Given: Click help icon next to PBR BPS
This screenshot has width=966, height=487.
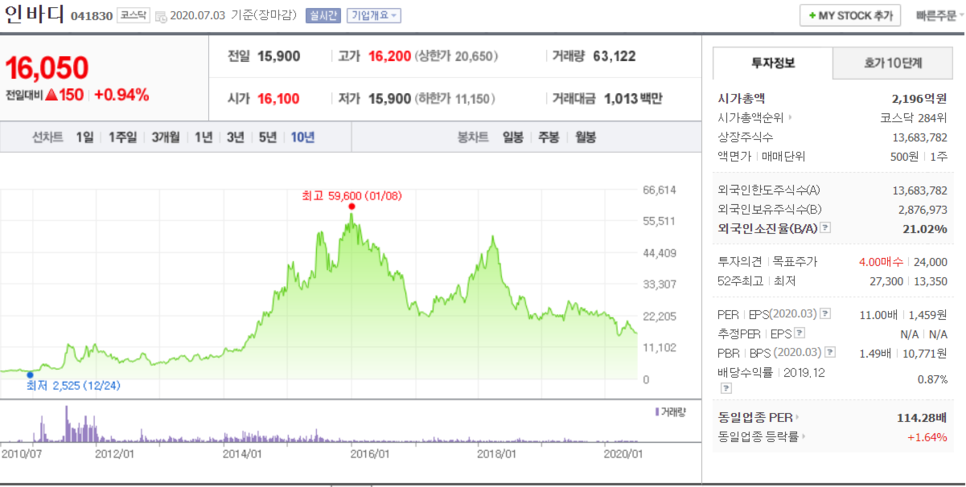Looking at the screenshot, I should point(830,353).
